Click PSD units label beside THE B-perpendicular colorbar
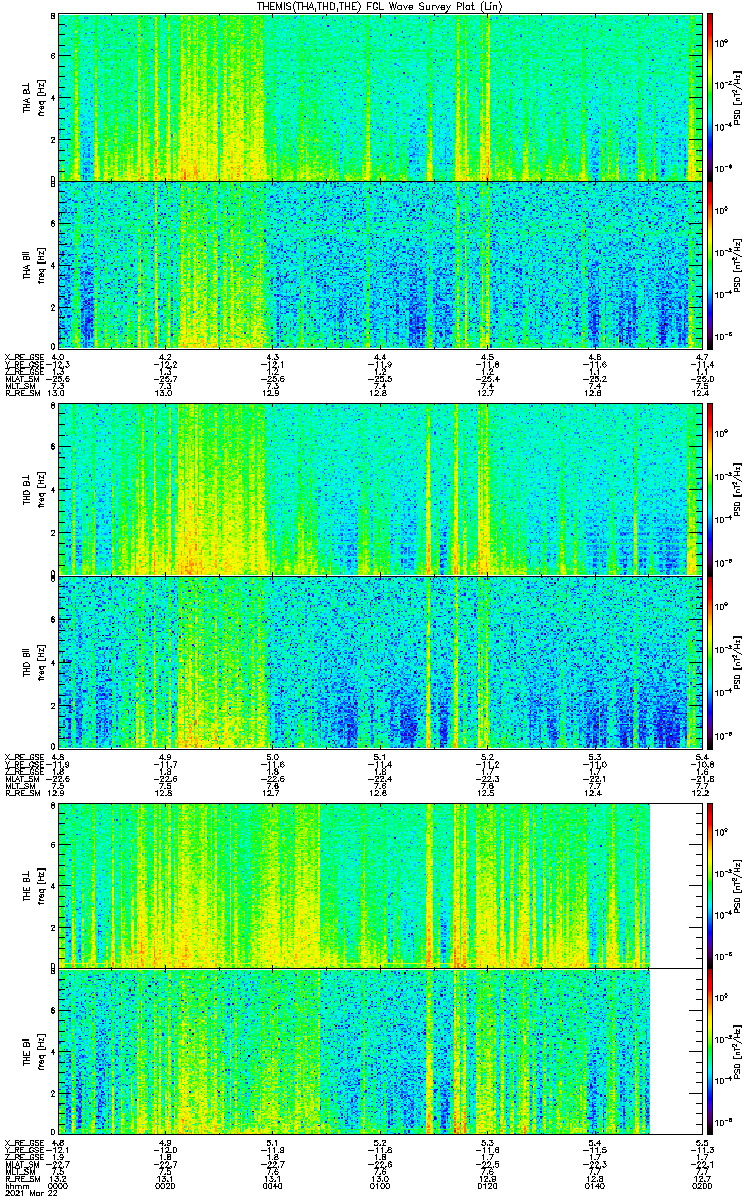Viewport: 750px width, 1200px height. 739,886
